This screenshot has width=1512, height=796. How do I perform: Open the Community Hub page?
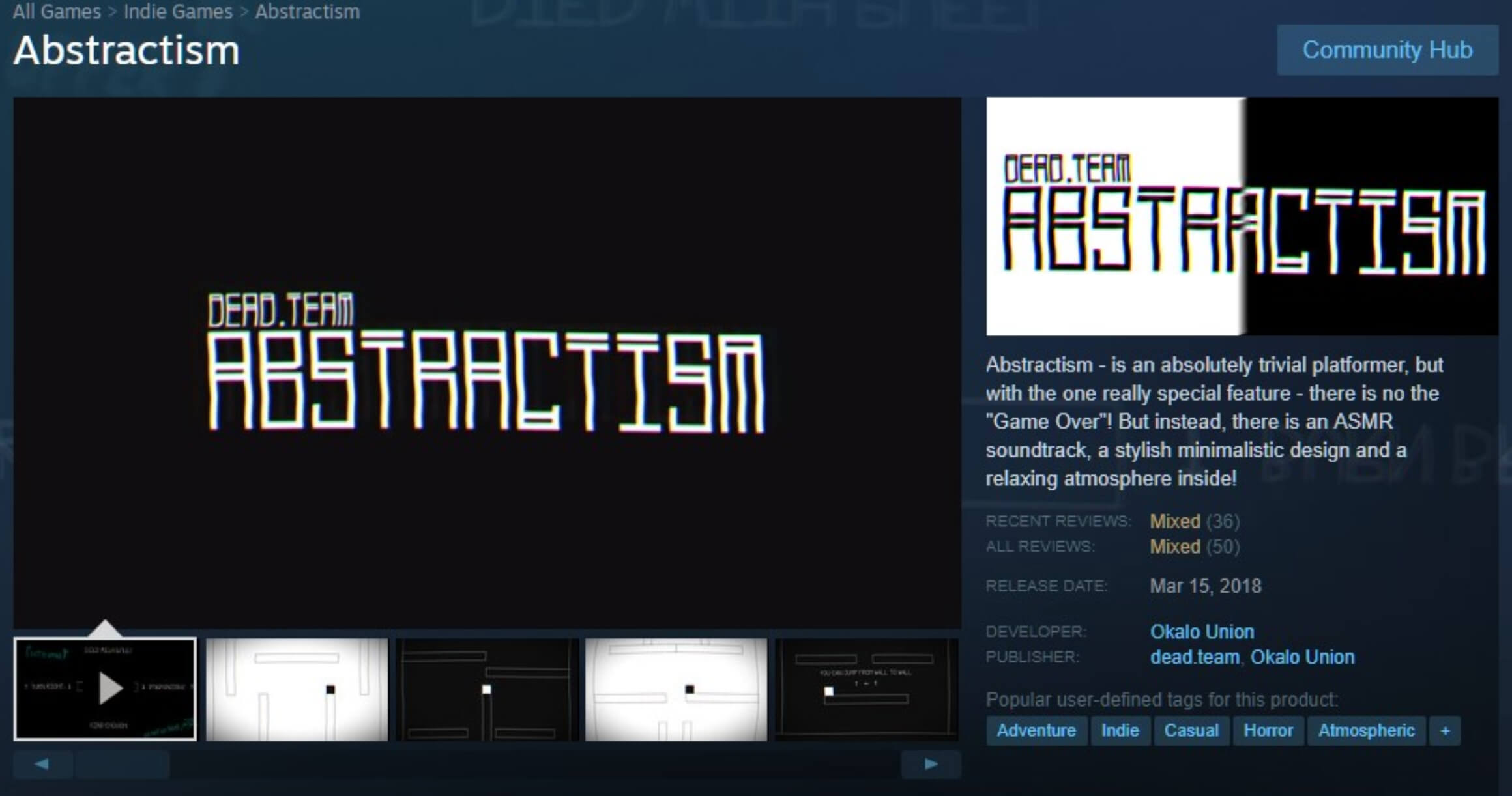[x=1388, y=50]
